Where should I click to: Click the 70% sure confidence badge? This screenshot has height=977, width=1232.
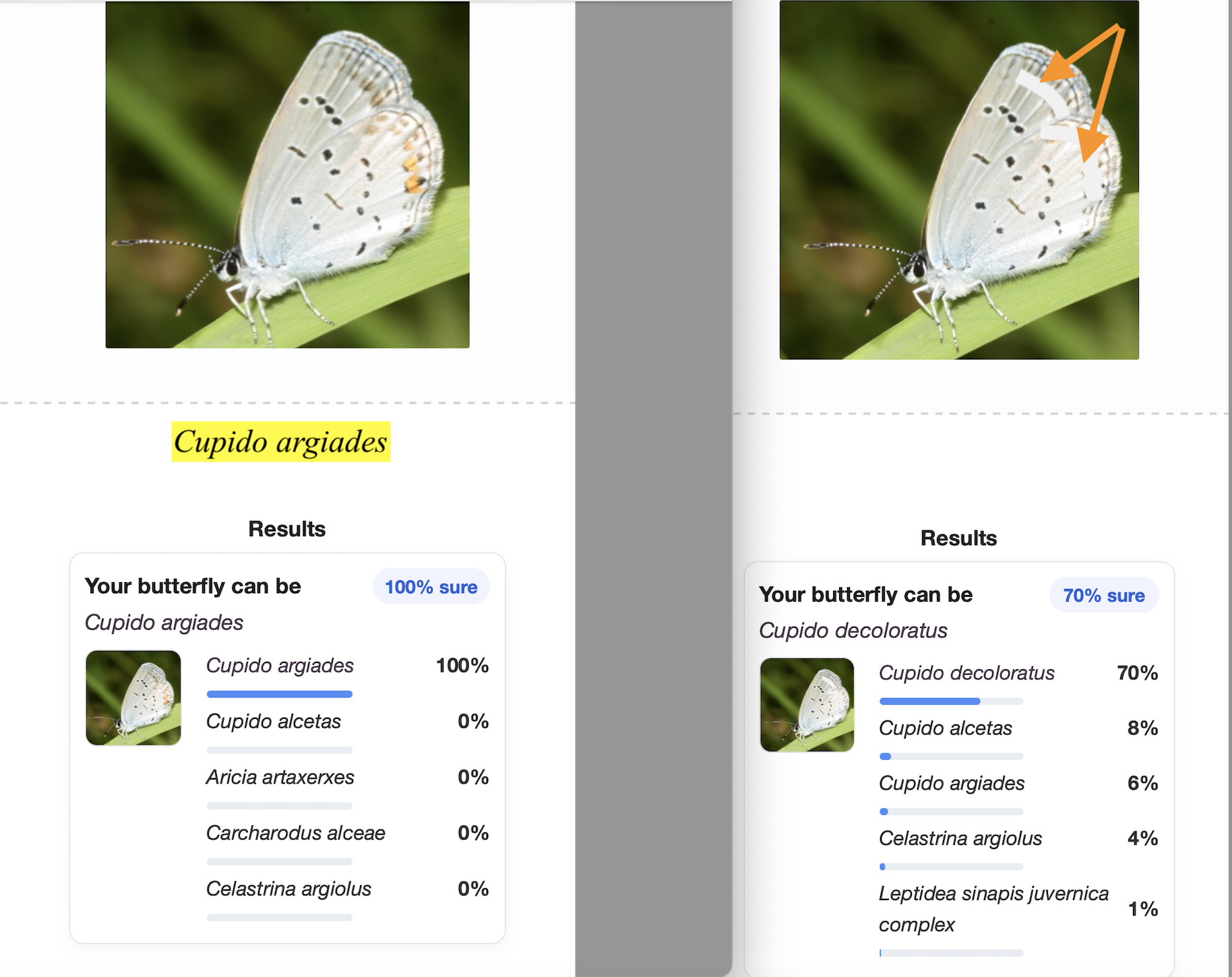[1103, 596]
